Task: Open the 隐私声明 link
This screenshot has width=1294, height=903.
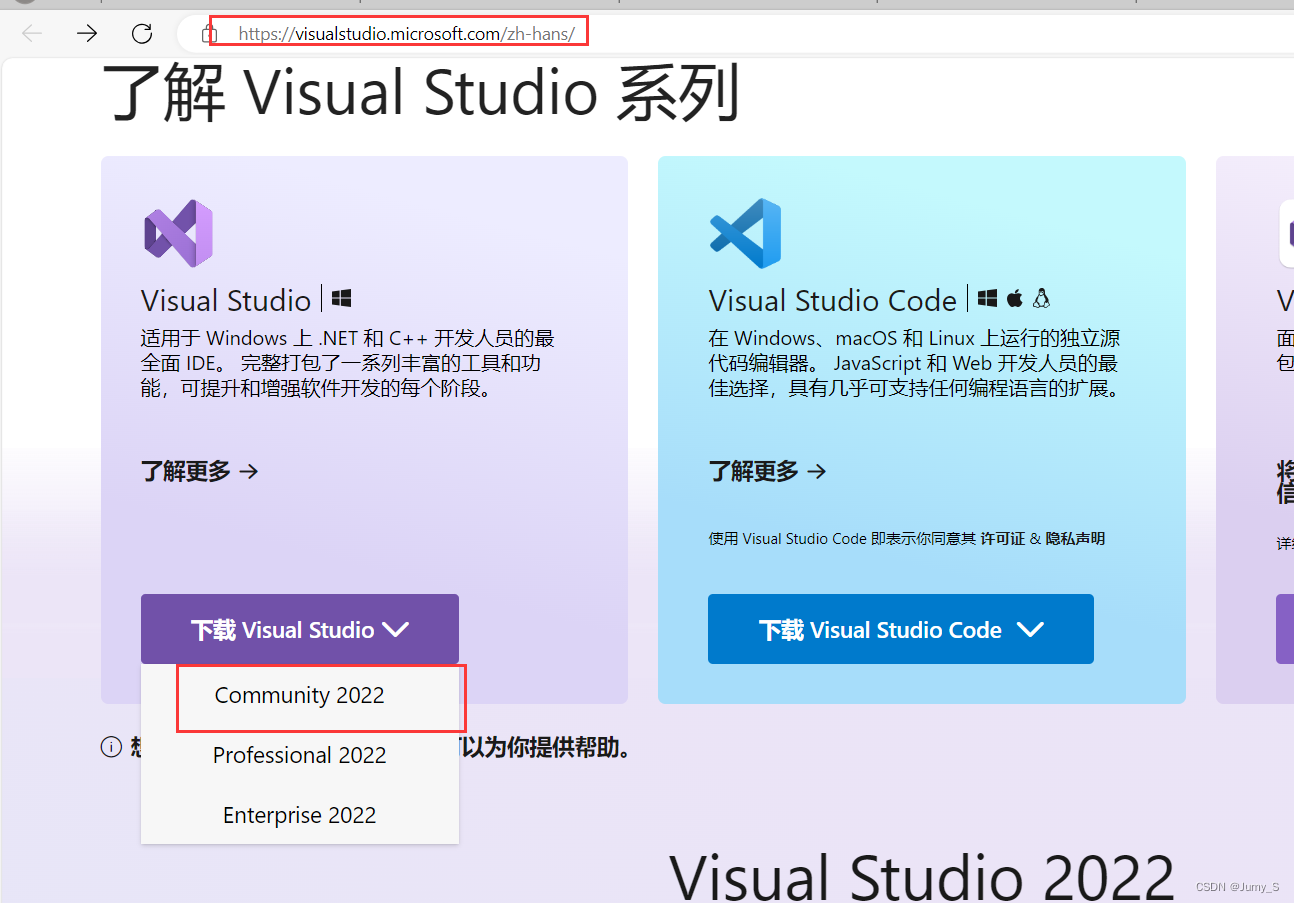Action: [x=1075, y=539]
